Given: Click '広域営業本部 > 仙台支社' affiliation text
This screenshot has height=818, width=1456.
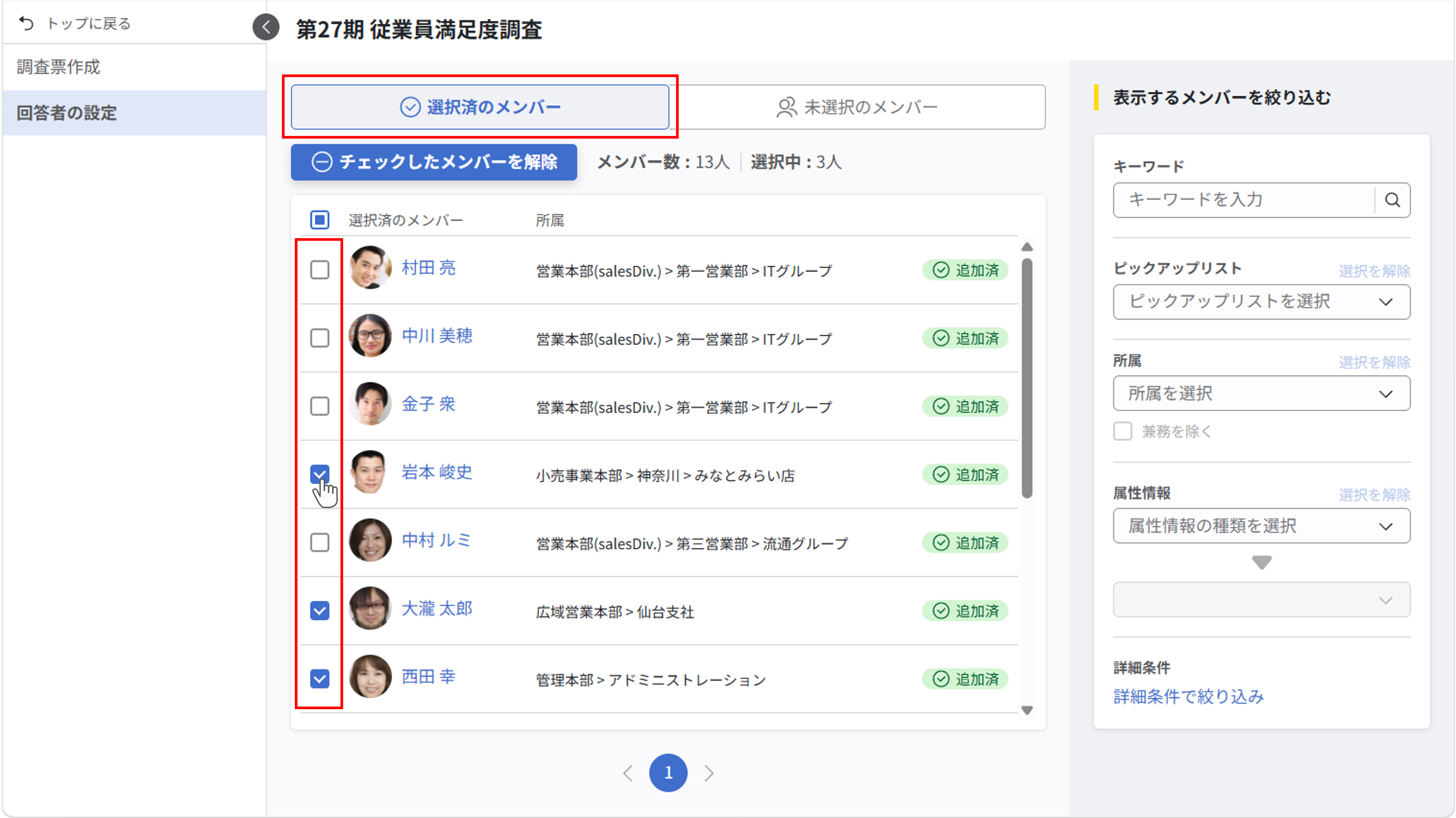Looking at the screenshot, I should point(615,612).
